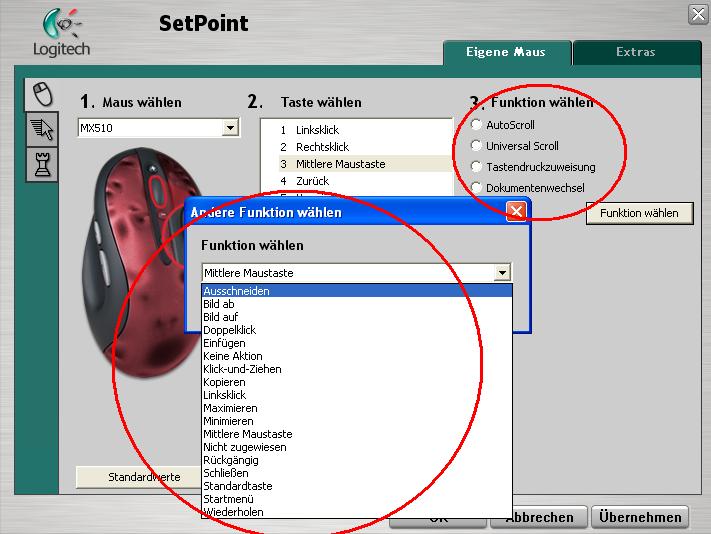Choose Startmenü from the function list
Viewport: 711px width, 534px height.
click(357, 499)
